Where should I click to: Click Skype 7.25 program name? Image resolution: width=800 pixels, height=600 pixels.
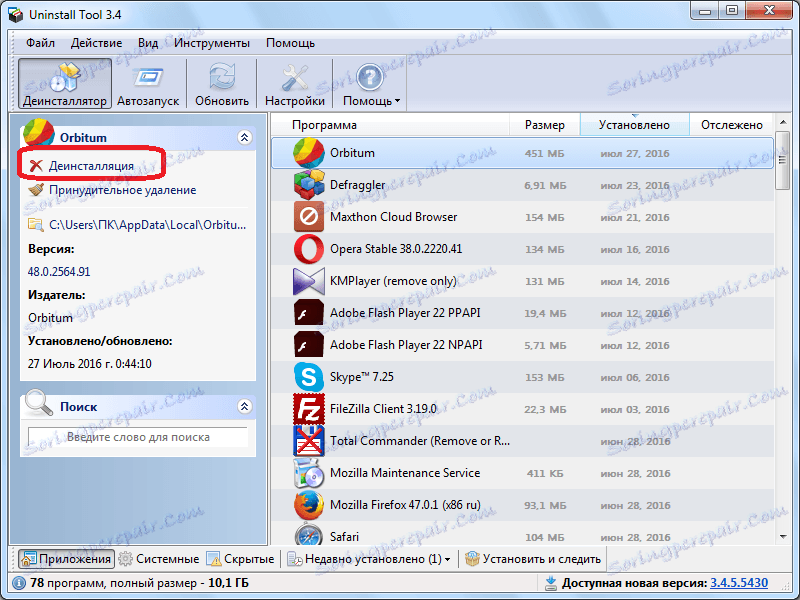pyautogui.click(x=362, y=377)
